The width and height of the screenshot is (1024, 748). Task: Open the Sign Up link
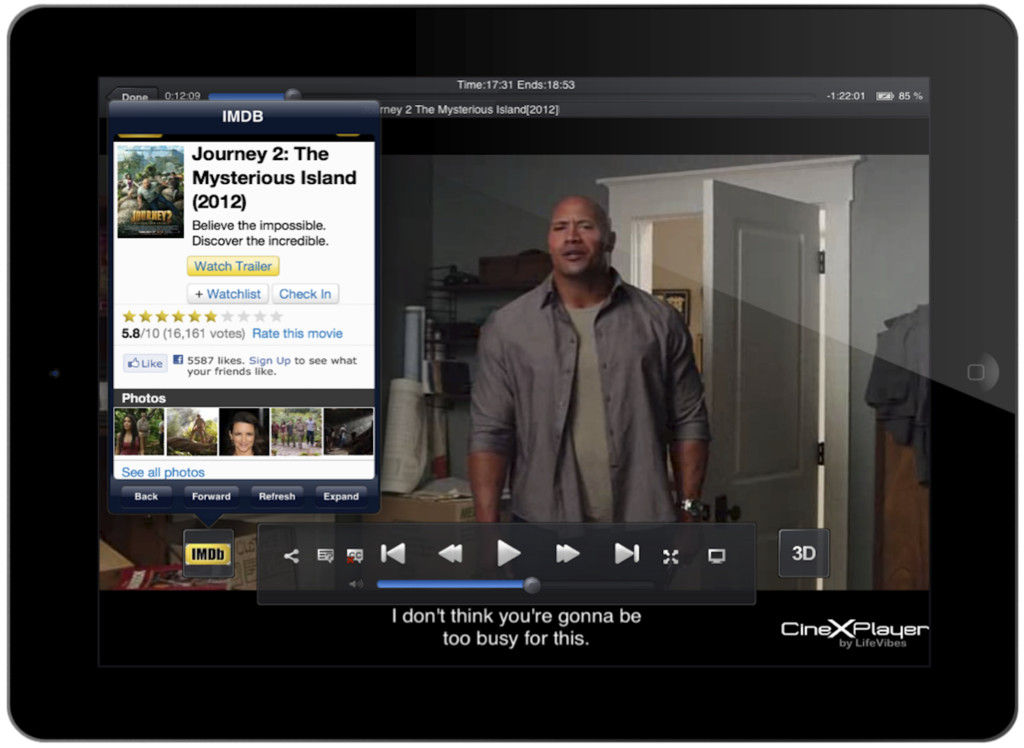270,361
